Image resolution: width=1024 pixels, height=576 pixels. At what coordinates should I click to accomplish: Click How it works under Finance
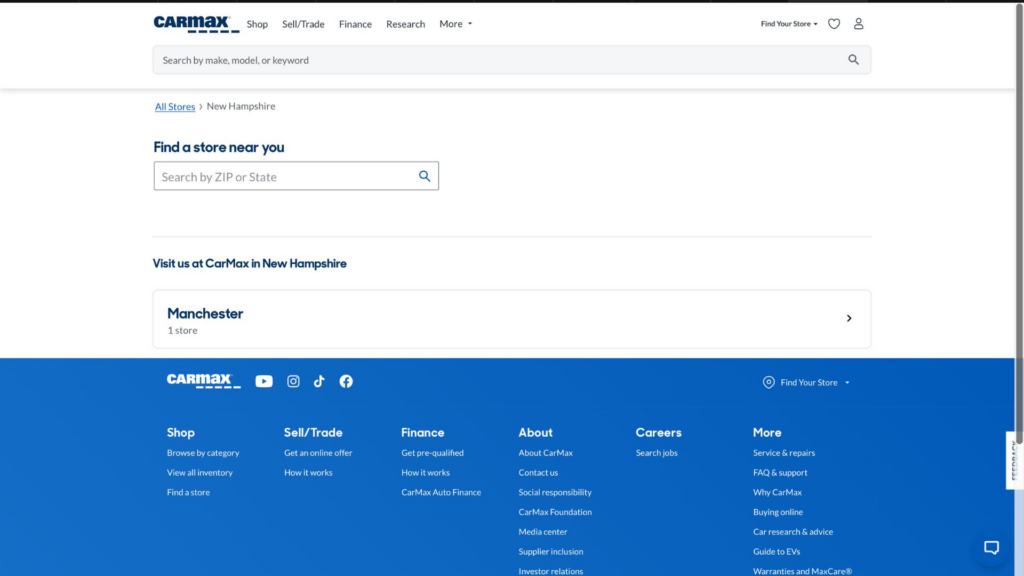tap(425, 472)
